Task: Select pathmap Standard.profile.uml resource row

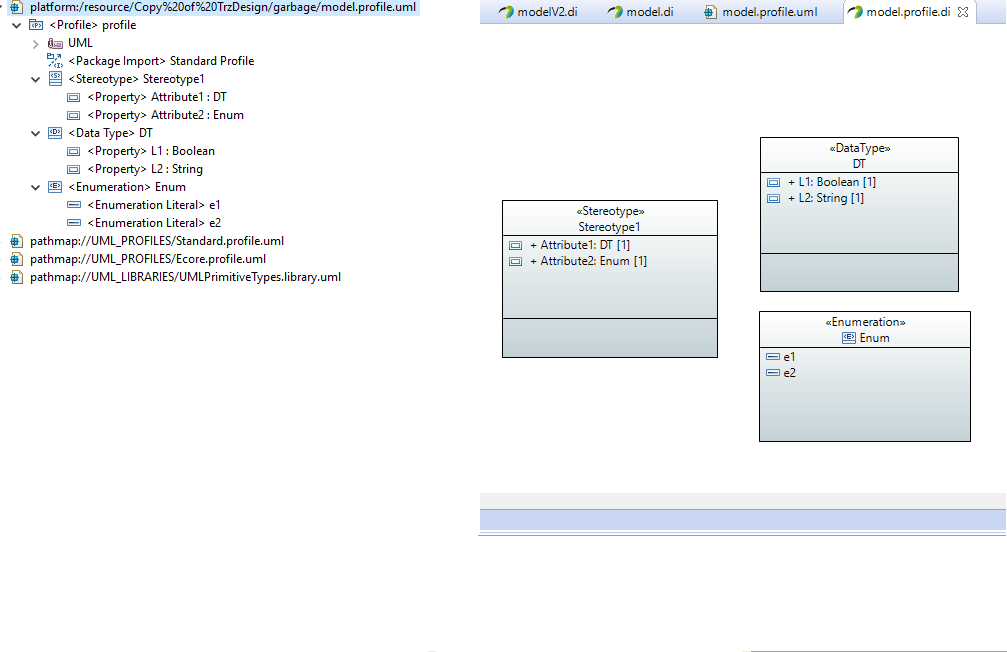Action: [157, 242]
